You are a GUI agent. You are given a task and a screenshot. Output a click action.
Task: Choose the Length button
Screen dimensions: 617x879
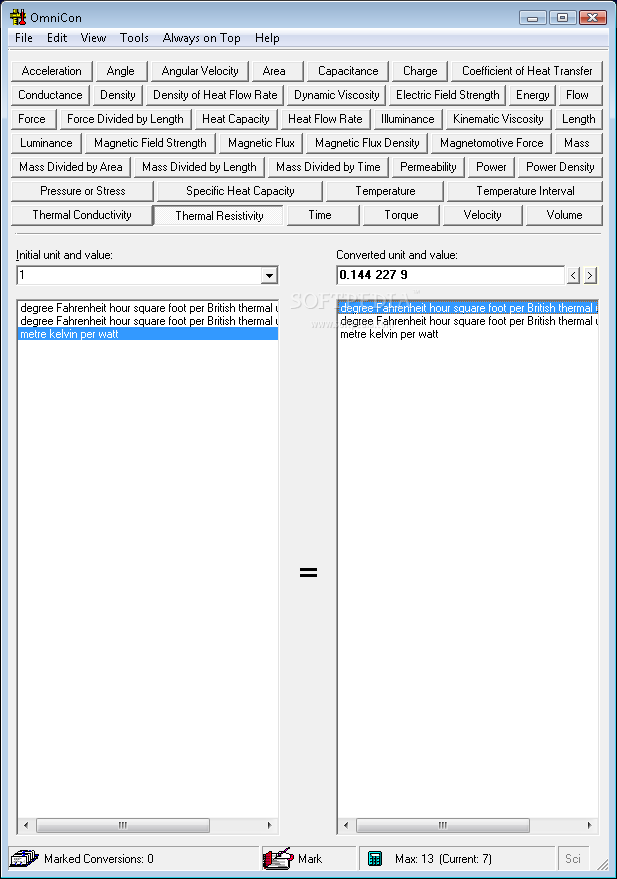(579, 119)
